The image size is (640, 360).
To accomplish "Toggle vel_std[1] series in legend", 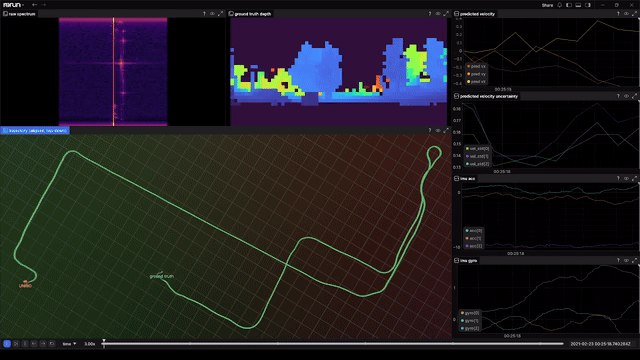I will [477, 156].
